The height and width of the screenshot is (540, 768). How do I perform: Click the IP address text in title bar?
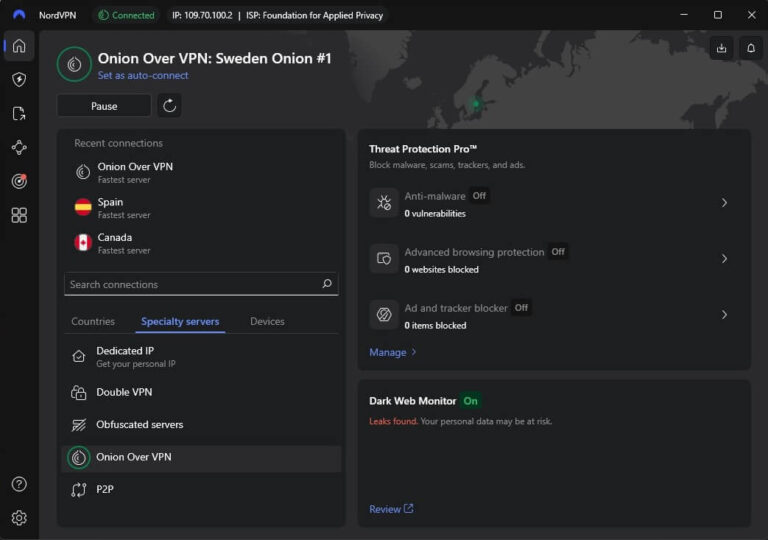click(x=202, y=15)
